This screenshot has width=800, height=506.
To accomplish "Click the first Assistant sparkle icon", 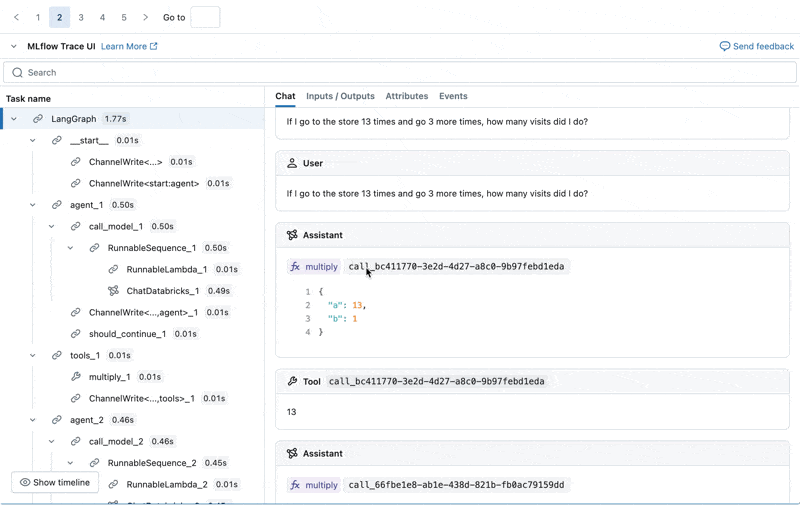I will click(292, 235).
